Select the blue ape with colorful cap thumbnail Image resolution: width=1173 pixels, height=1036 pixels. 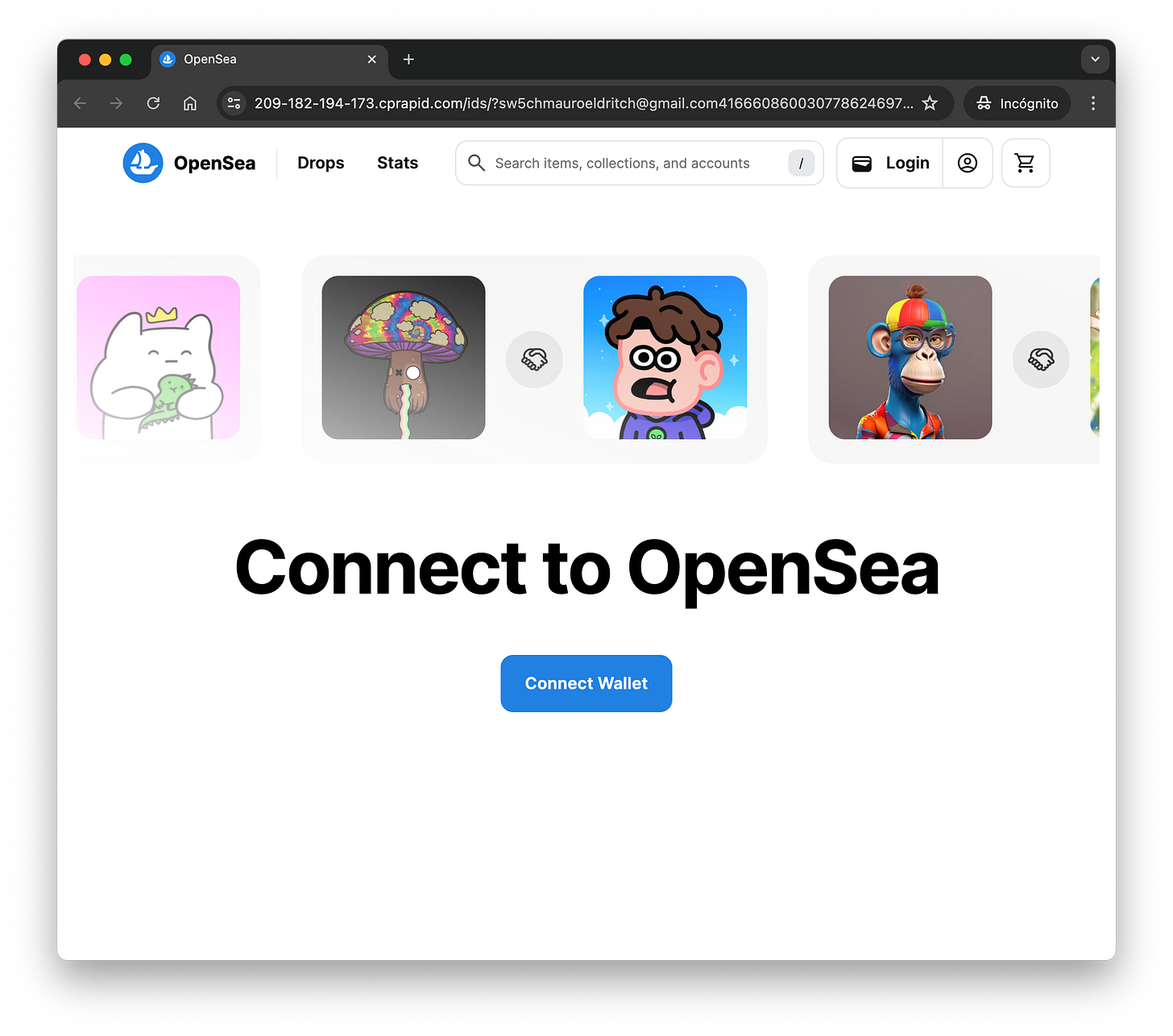(x=910, y=358)
